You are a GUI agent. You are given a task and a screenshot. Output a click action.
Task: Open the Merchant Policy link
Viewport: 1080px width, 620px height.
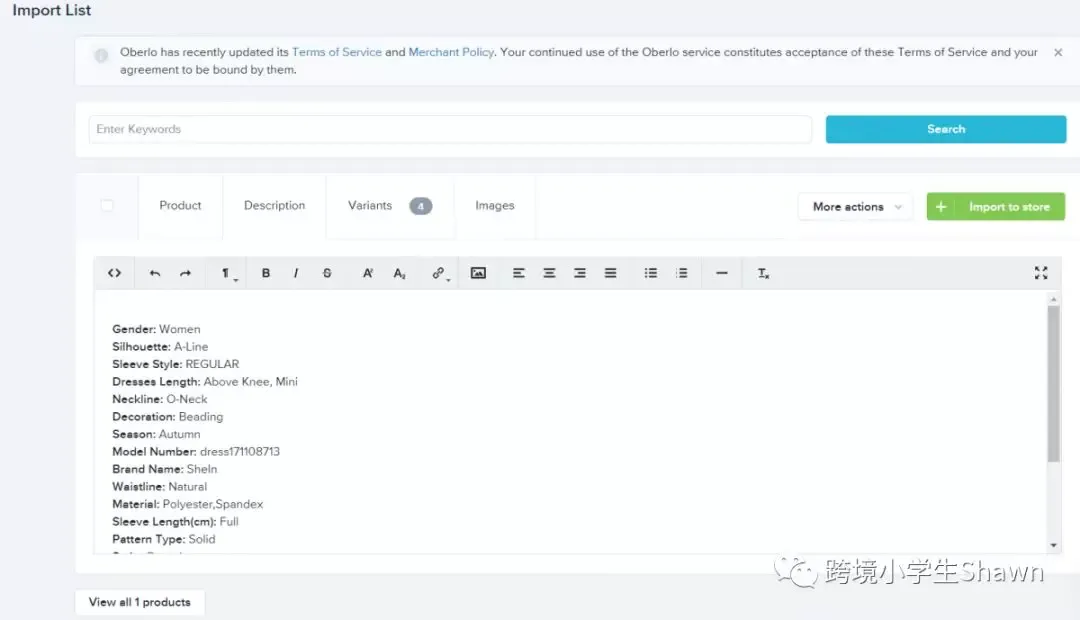point(451,52)
